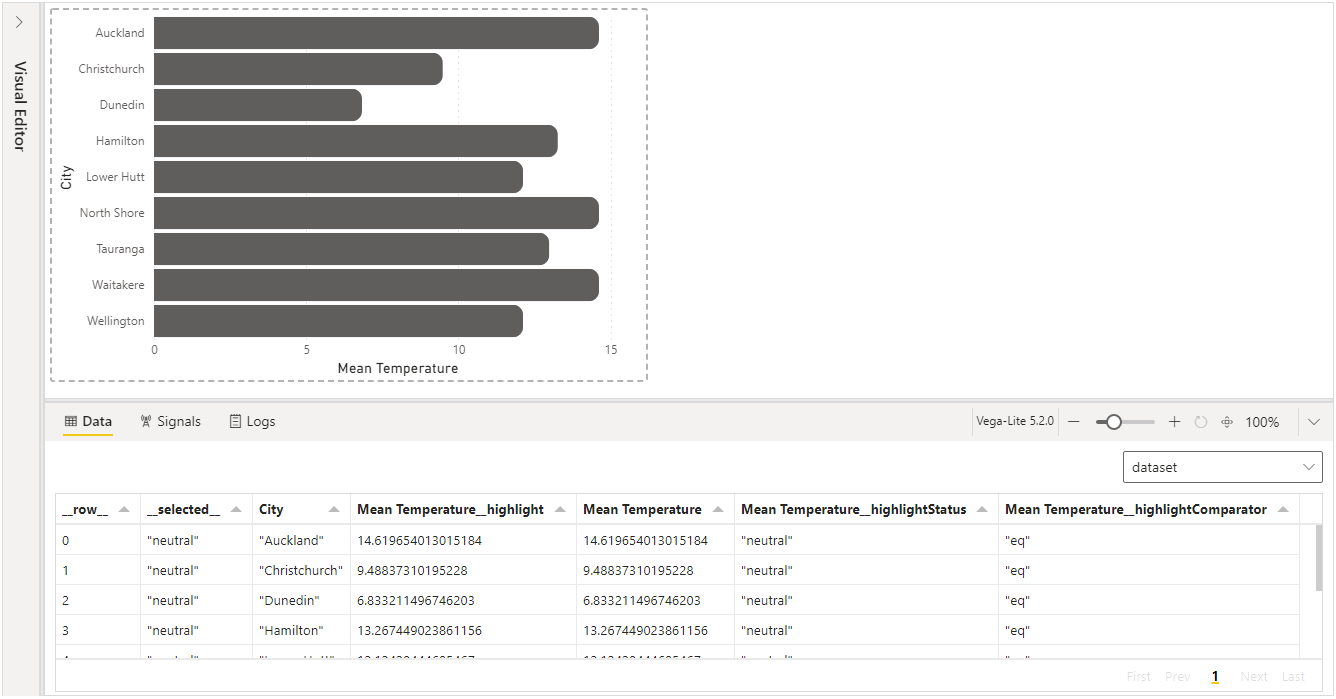Zoom out with the minus icon
The image size is (1336, 699).
pos(1073,422)
